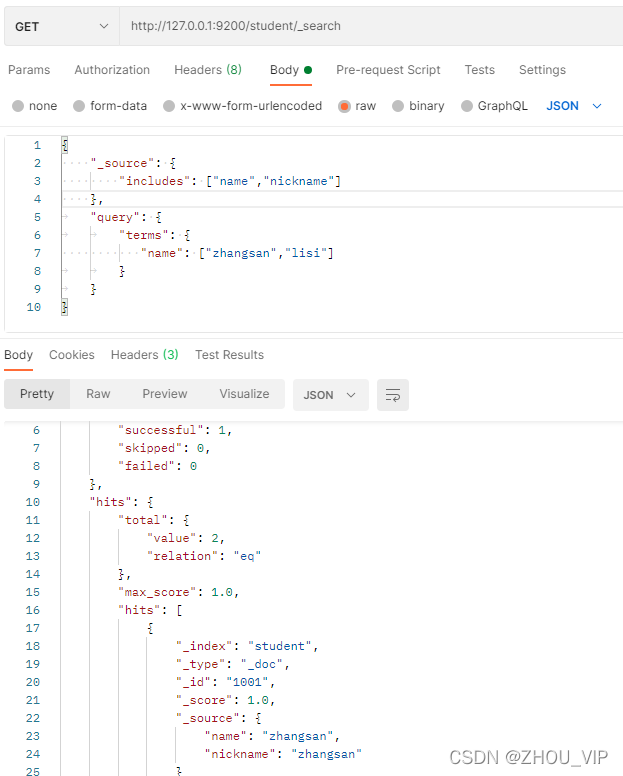The height and width of the screenshot is (776, 623).
Task: Click line number 10 in request editor
Action: coord(34,307)
